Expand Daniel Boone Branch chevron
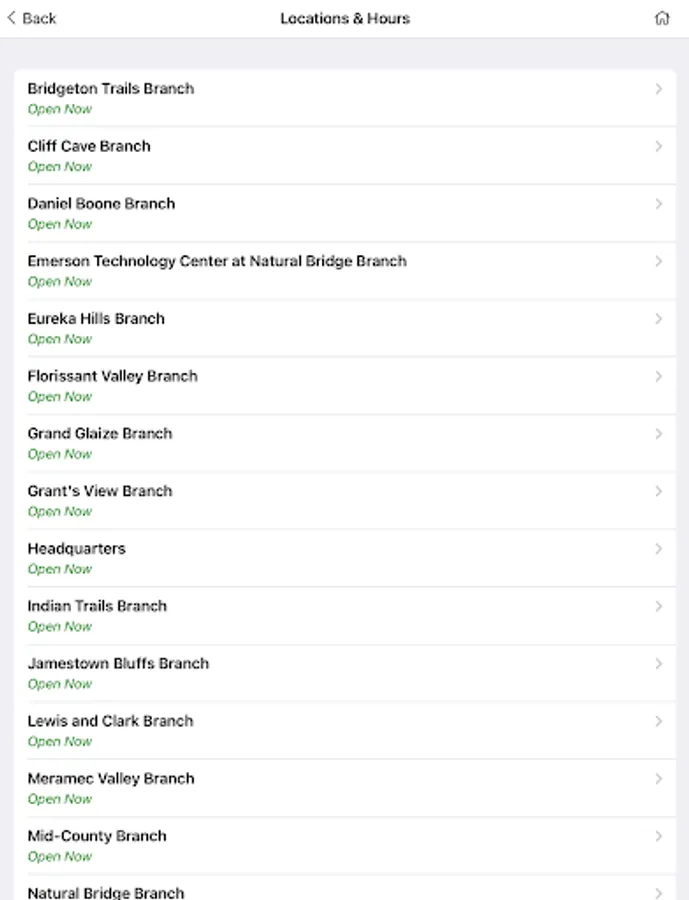Viewport: 689px width, 900px height. [x=658, y=204]
